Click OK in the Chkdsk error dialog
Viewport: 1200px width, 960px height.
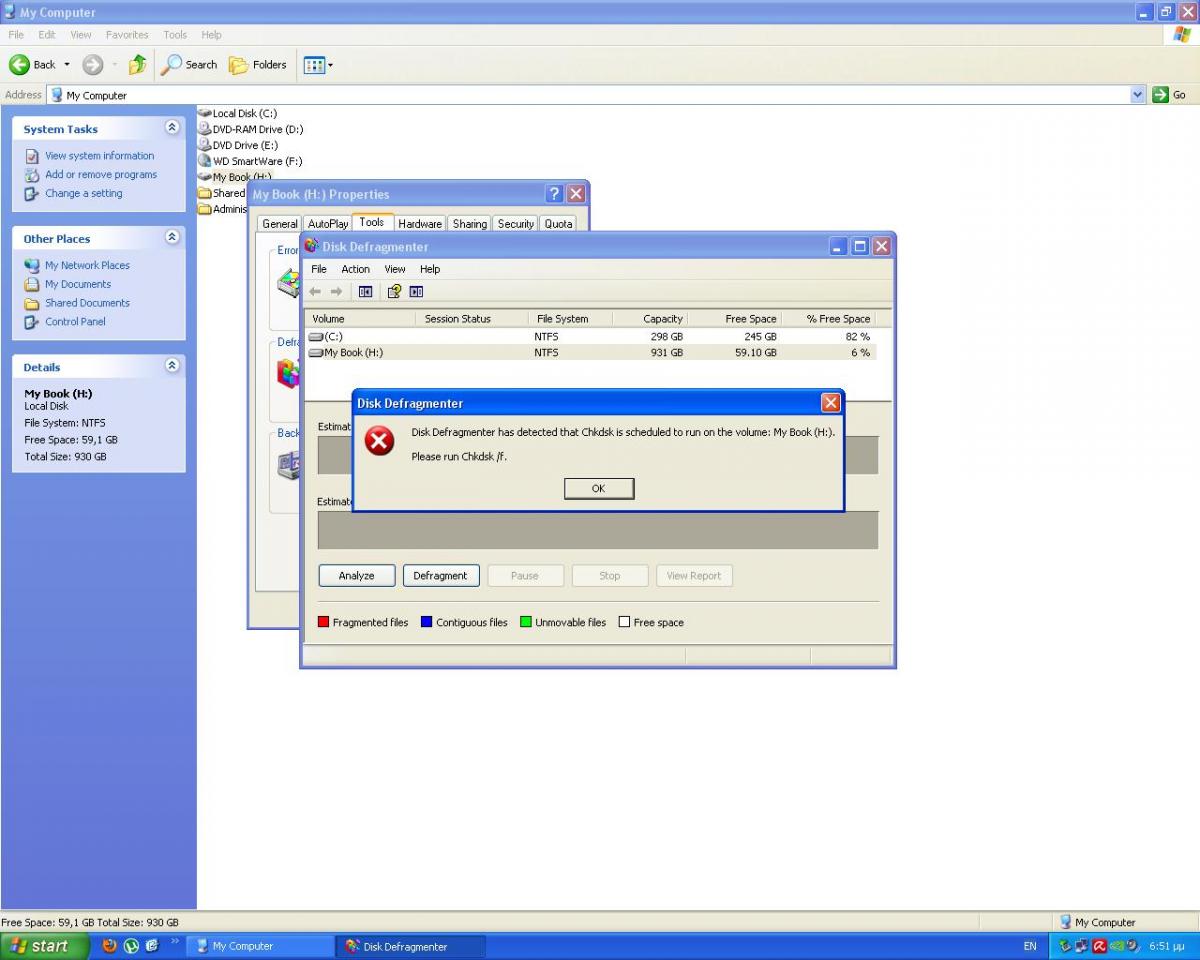click(x=599, y=488)
